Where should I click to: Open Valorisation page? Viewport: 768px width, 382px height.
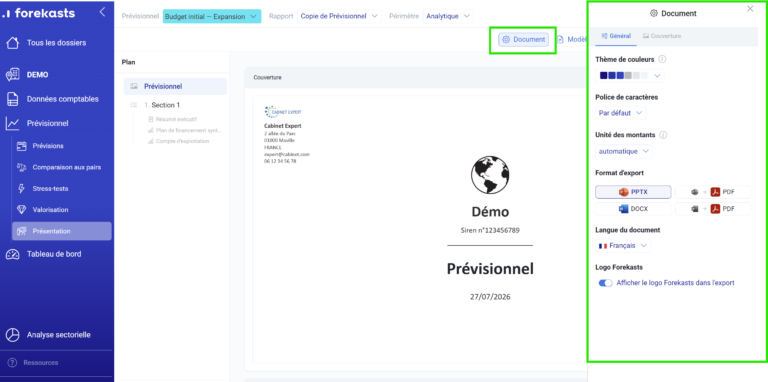[50, 210]
